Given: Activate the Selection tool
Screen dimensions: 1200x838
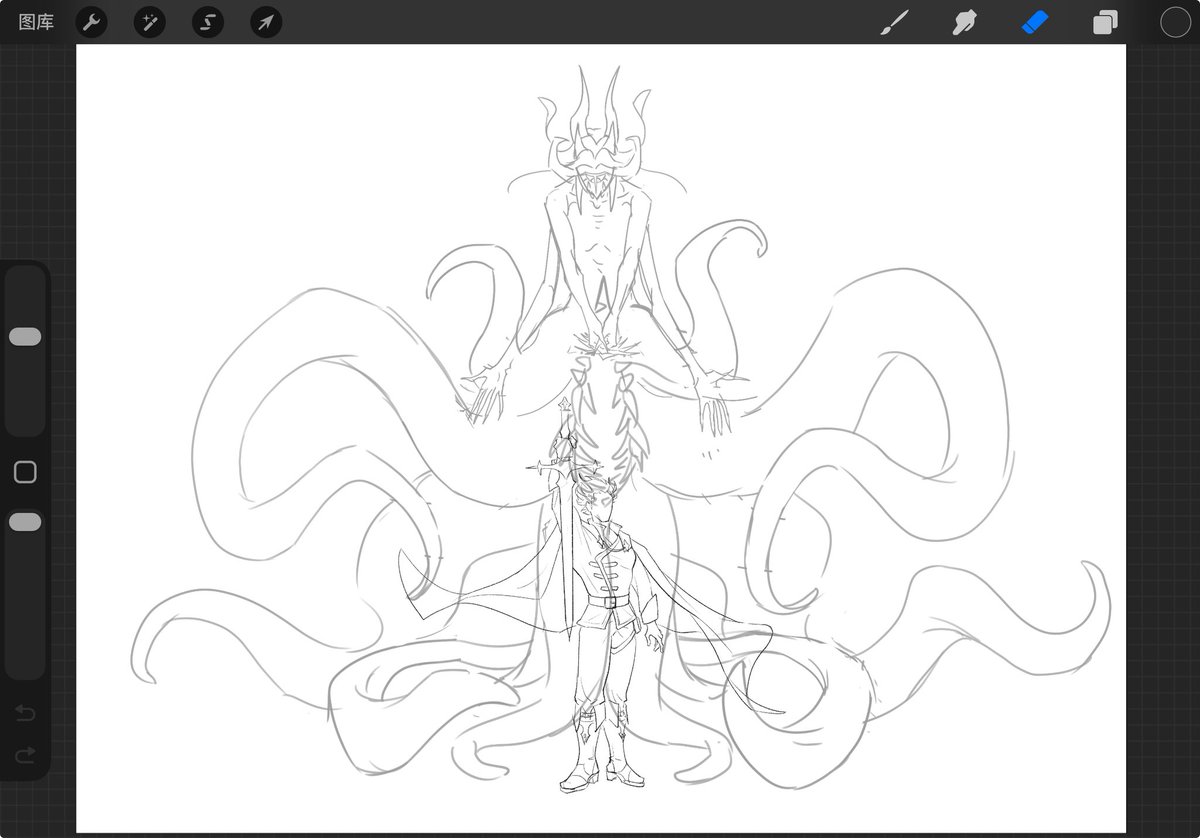Looking at the screenshot, I should [207, 22].
